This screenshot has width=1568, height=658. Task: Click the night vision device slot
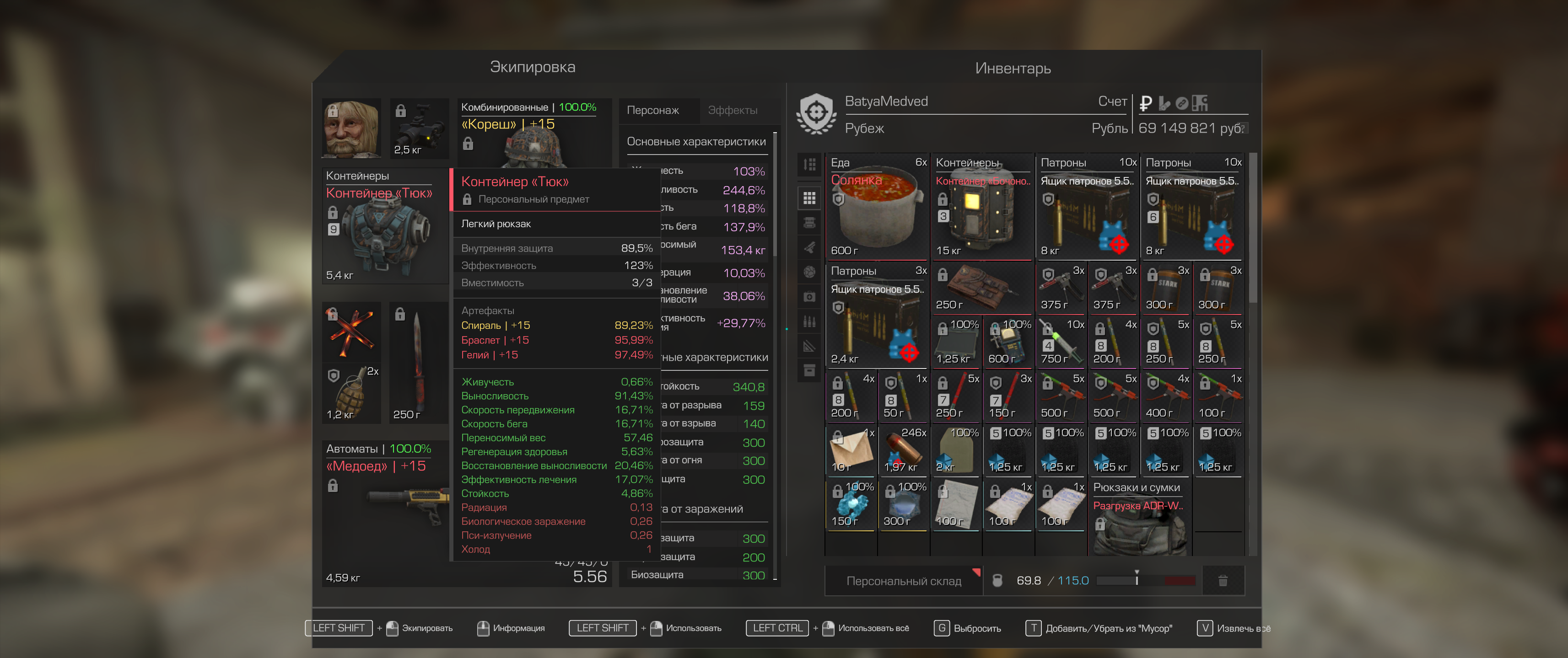tap(420, 128)
